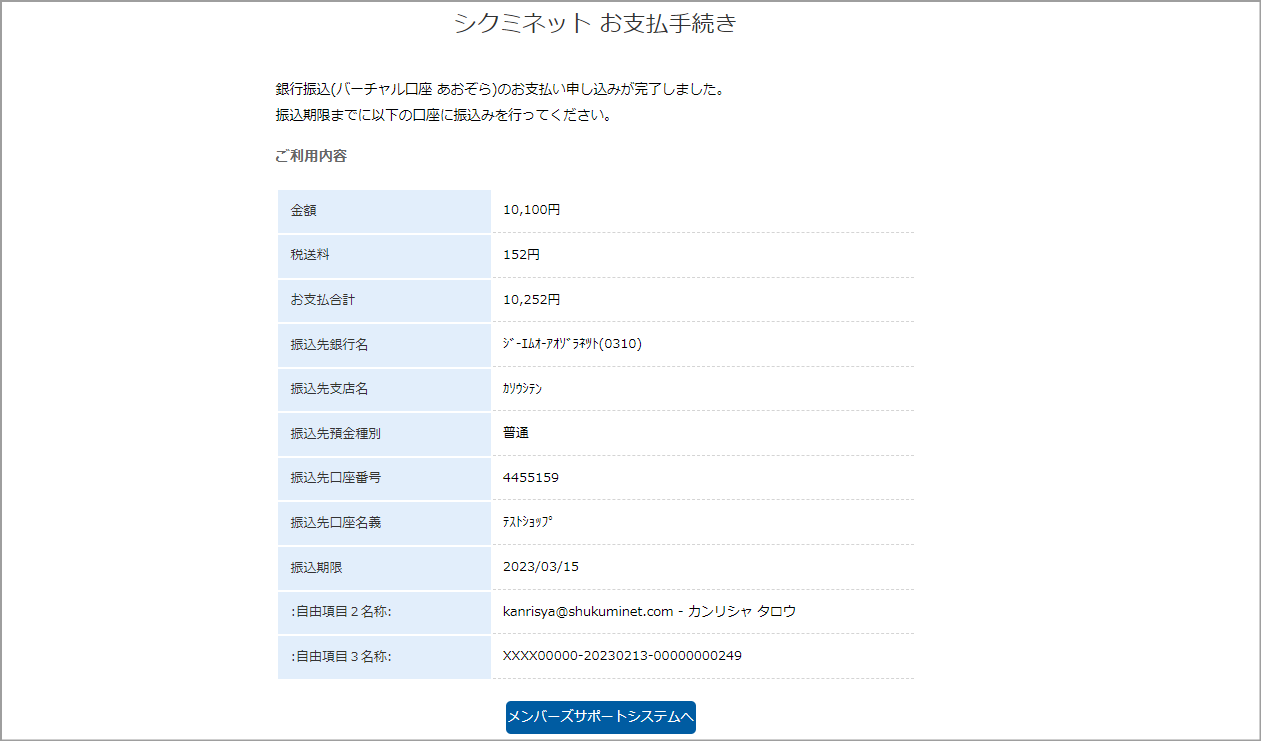
Task: Select the account number 4455159
Action: coord(531,478)
